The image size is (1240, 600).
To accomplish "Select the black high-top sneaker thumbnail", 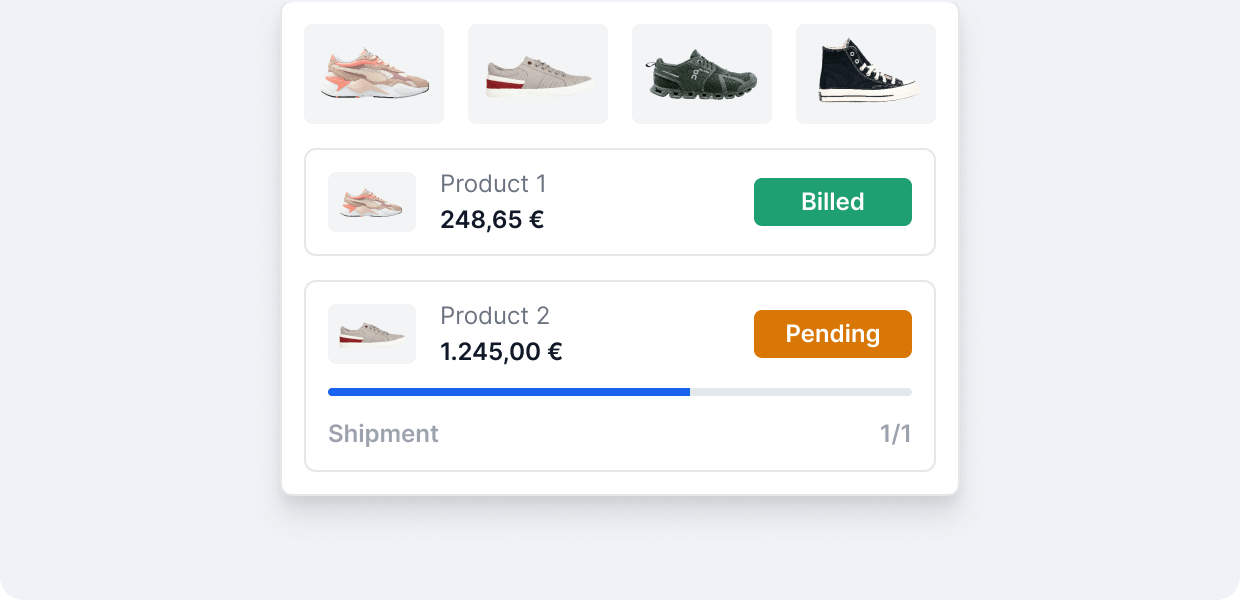I will (866, 73).
